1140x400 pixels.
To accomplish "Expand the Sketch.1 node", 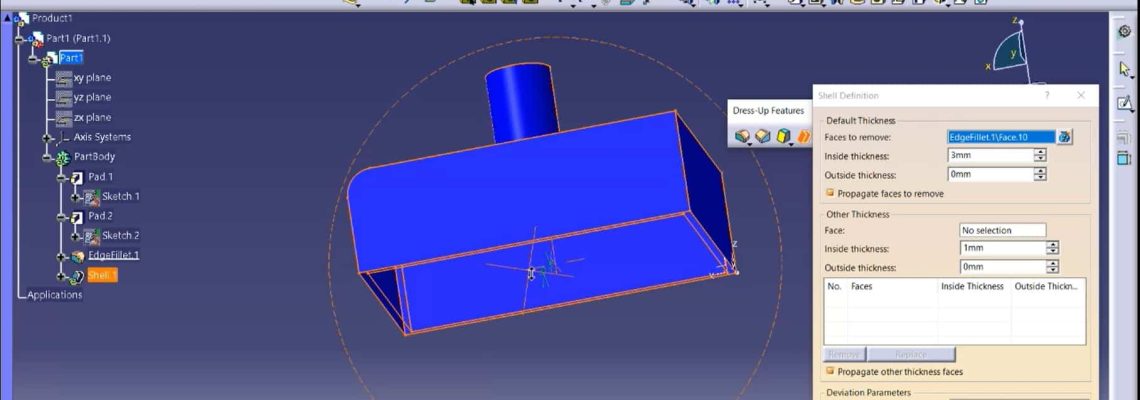I will (76, 197).
